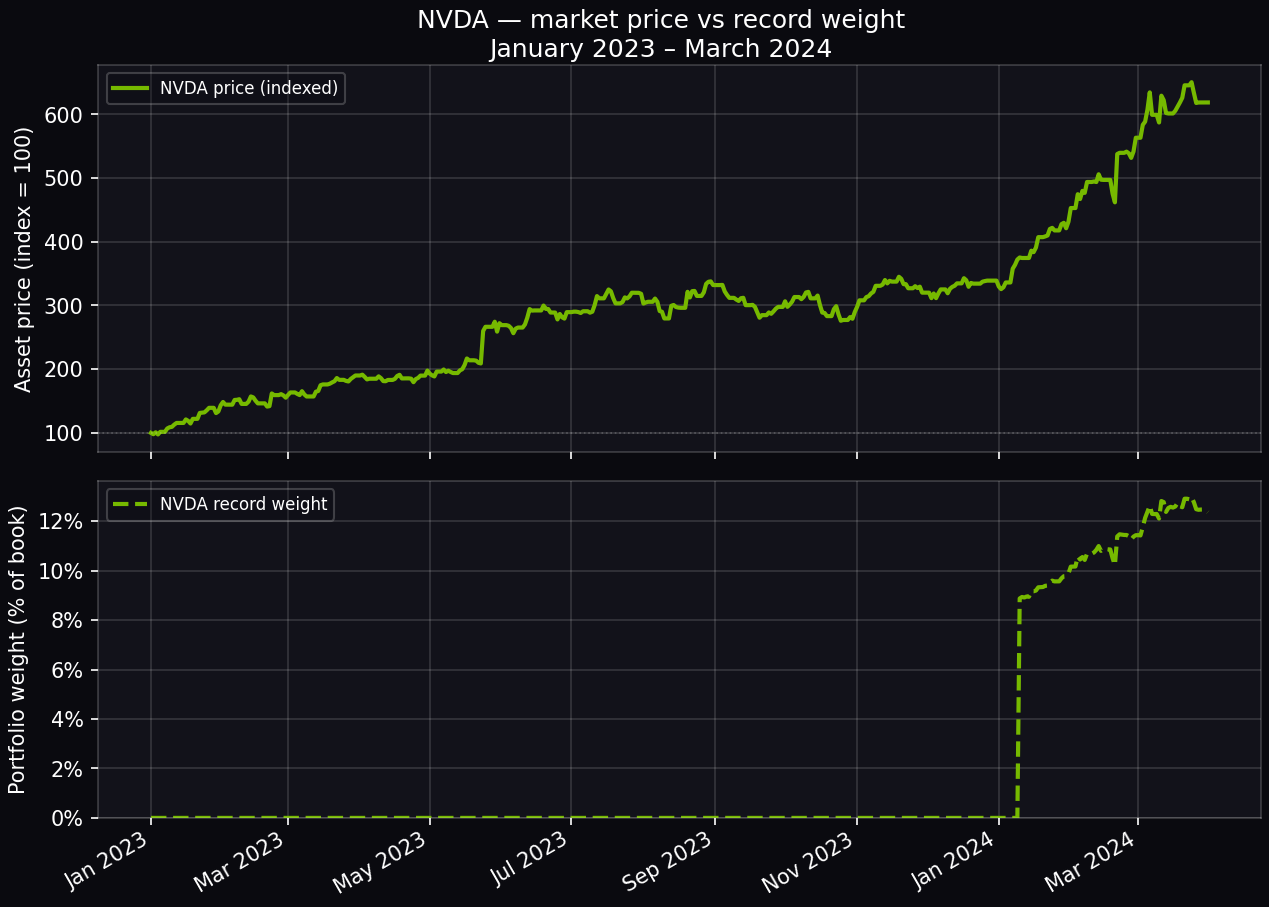Click the 10% tick on the weight axis
This screenshot has height=907, width=1269.
coord(63,571)
